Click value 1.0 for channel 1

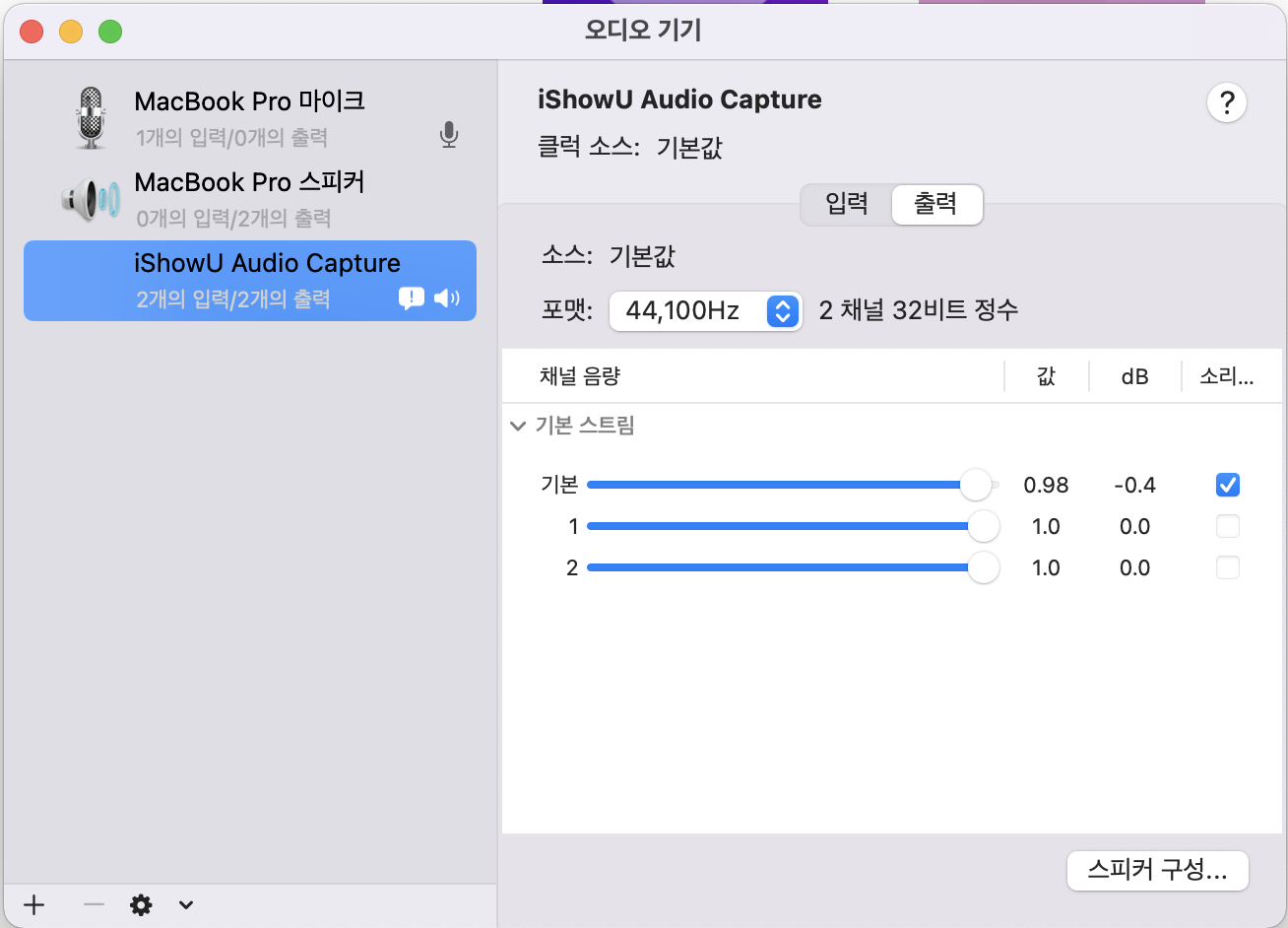pyautogui.click(x=1046, y=526)
